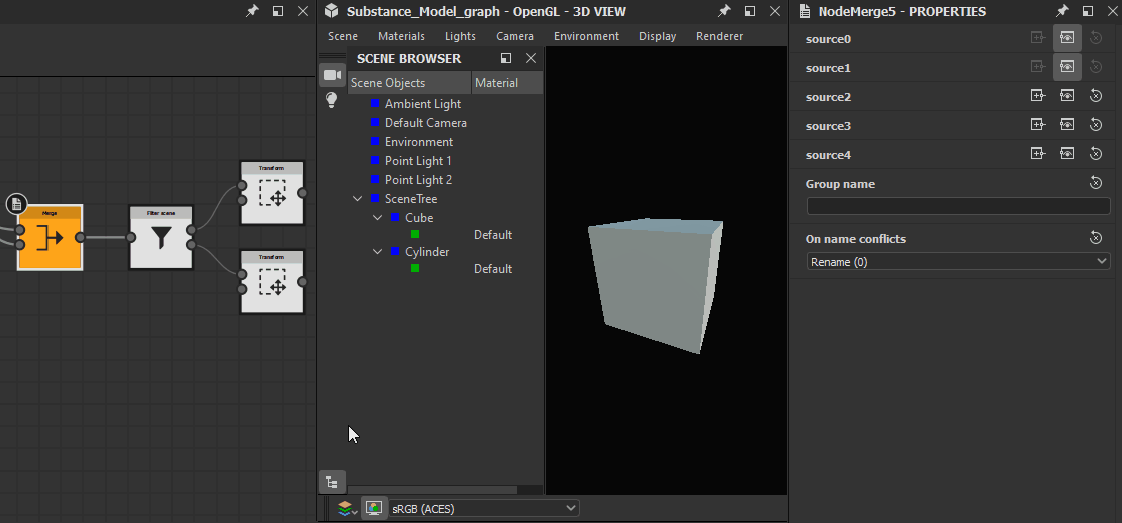1122x523 pixels.
Task: Reset the source2 property
Action: [x=1095, y=97]
